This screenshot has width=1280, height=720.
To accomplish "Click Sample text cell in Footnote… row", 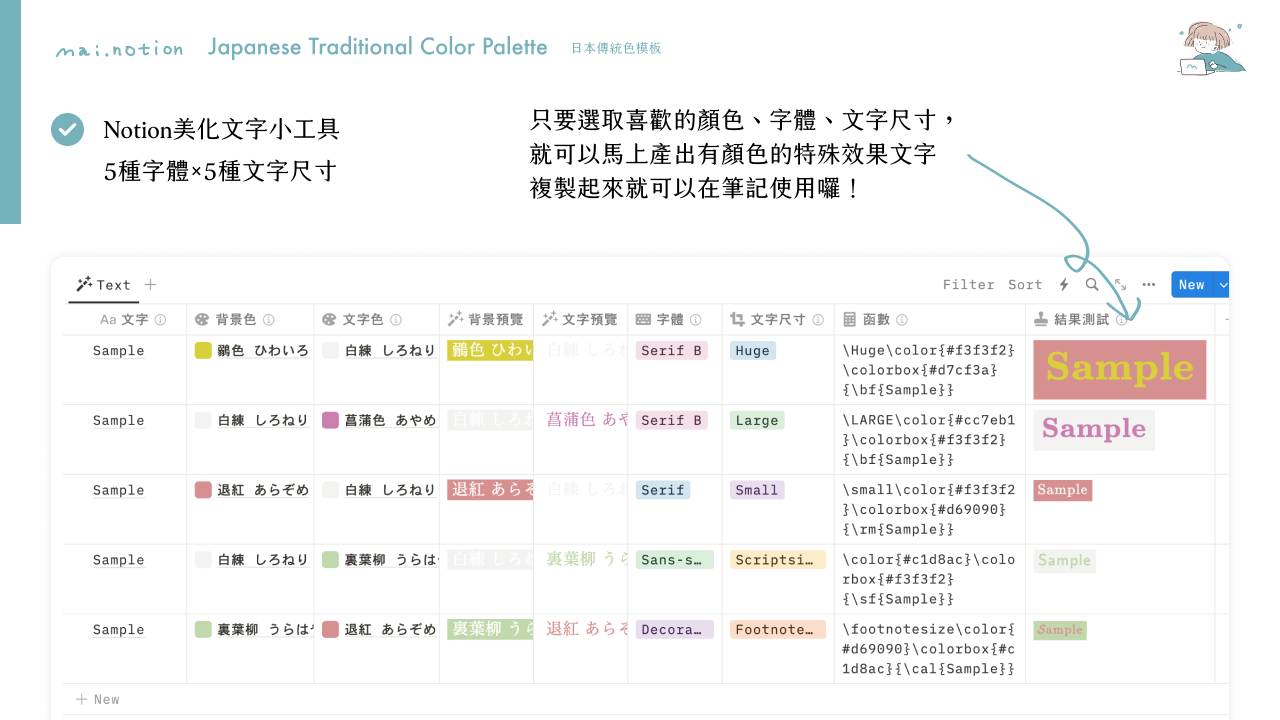I will (119, 630).
